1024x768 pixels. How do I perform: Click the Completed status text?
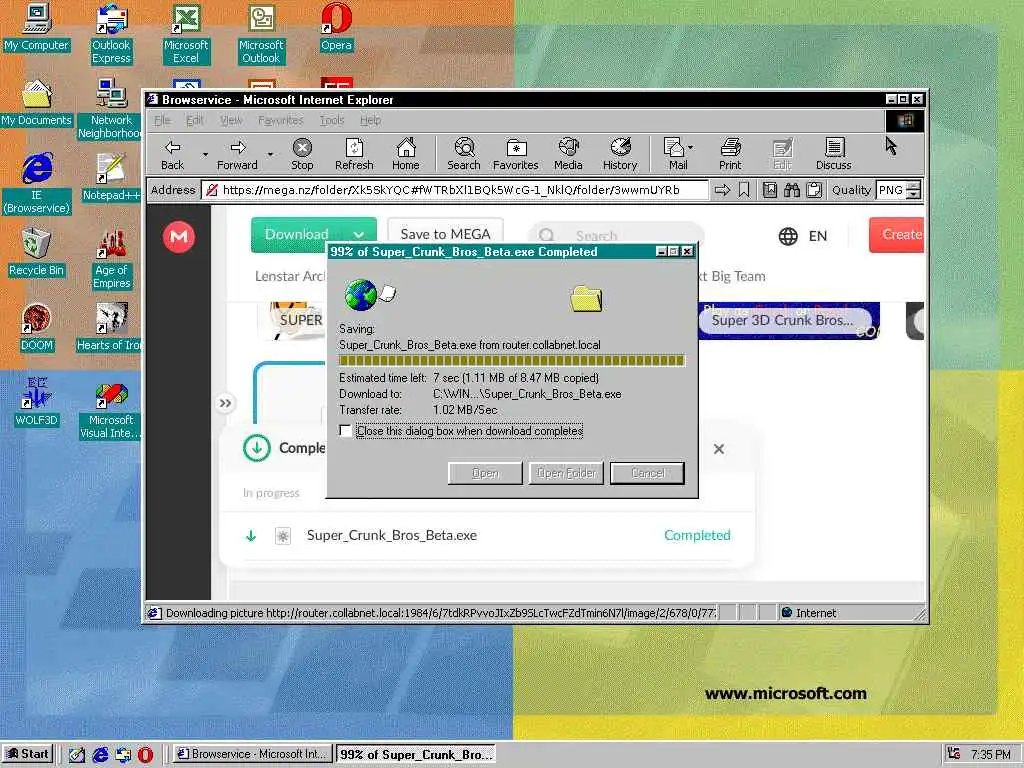tap(697, 536)
